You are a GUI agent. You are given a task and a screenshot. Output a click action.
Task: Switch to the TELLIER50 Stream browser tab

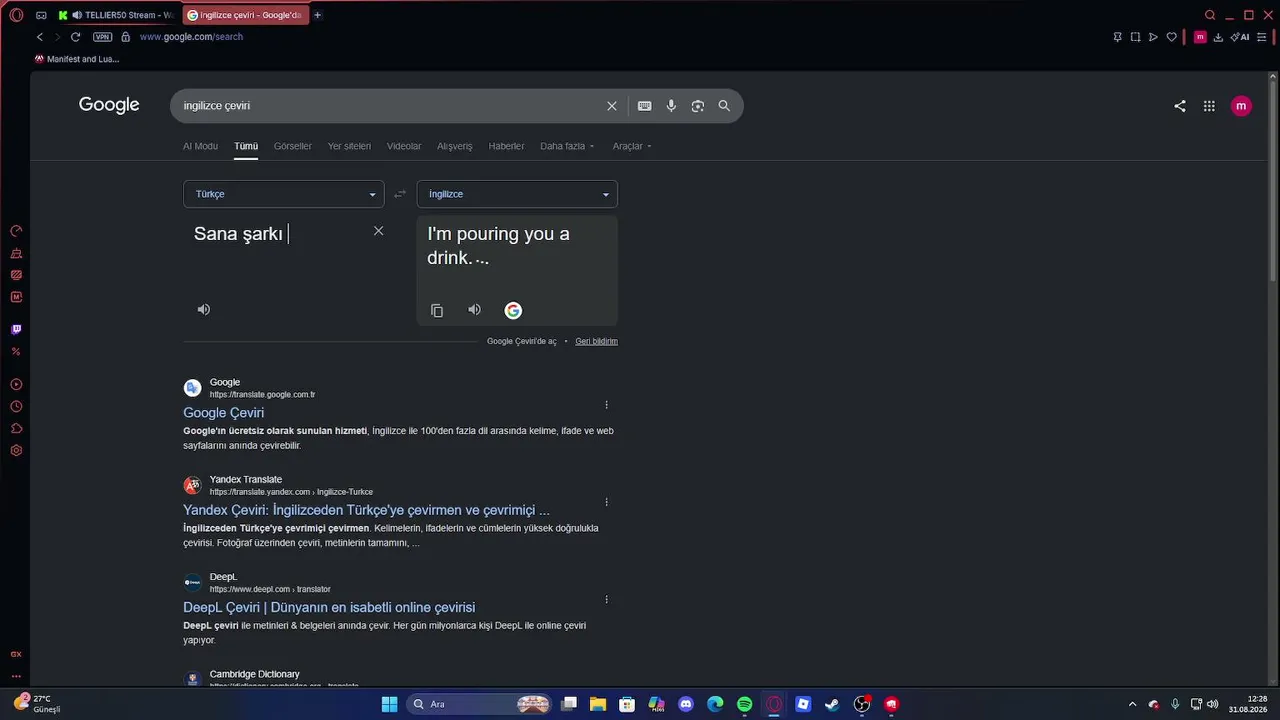115,15
